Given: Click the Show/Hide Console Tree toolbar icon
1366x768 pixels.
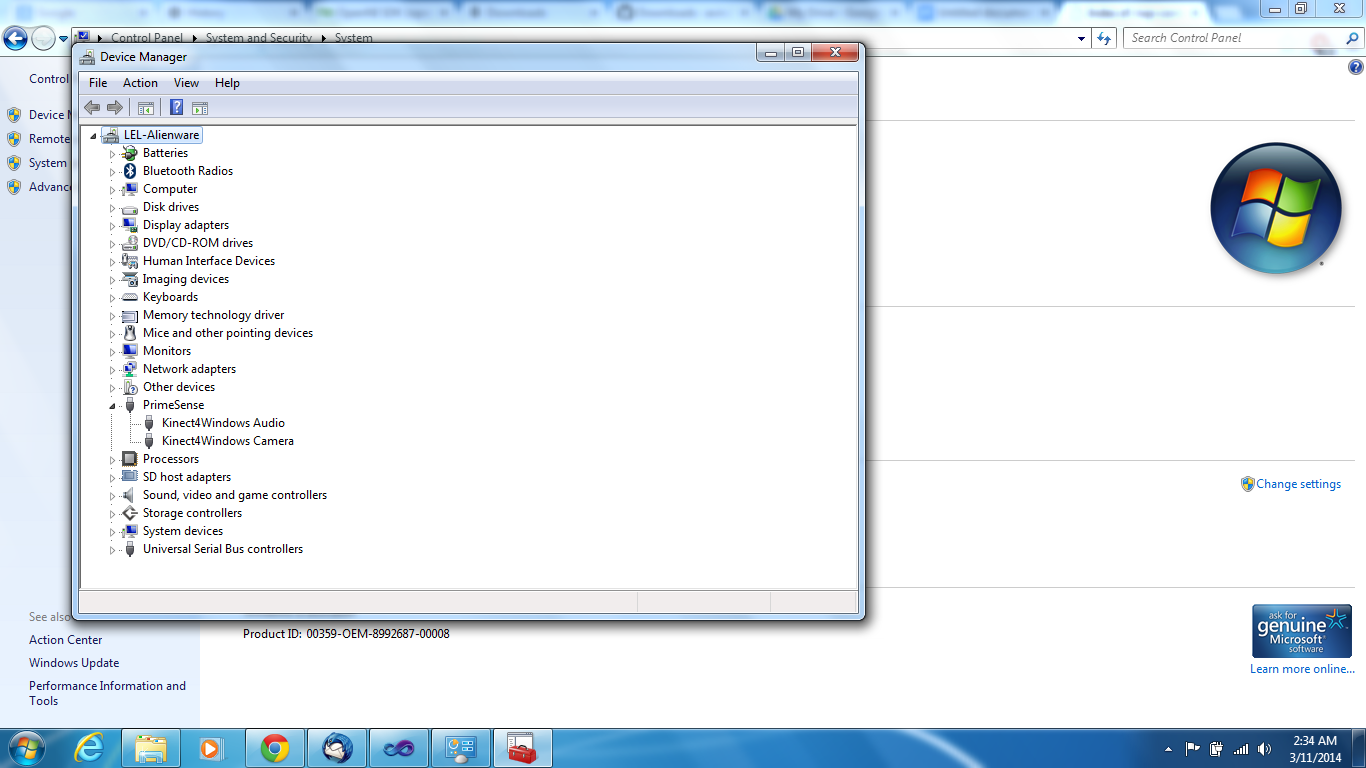Looking at the screenshot, I should [x=146, y=108].
